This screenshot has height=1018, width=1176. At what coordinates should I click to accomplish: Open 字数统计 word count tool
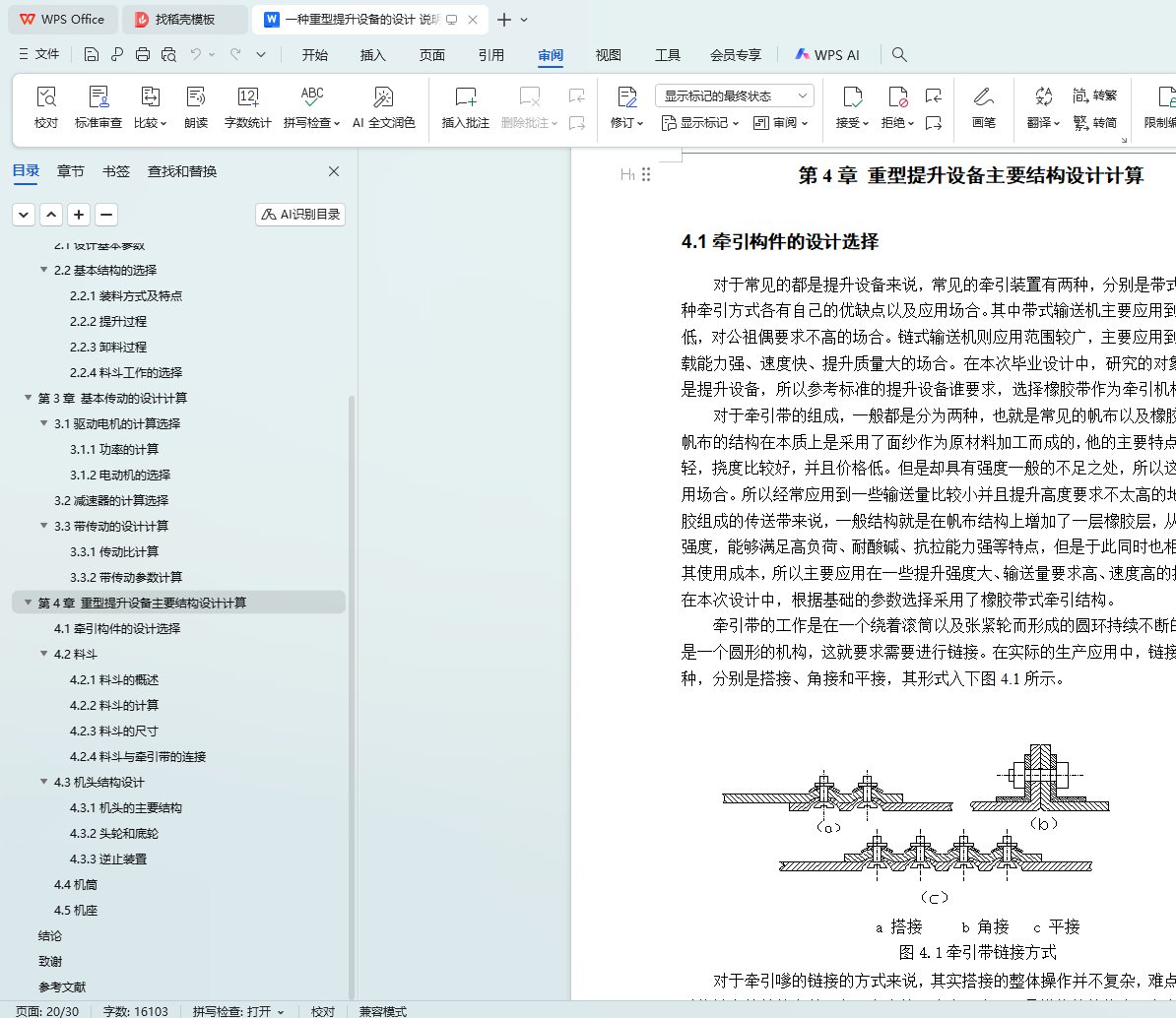pyautogui.click(x=247, y=107)
